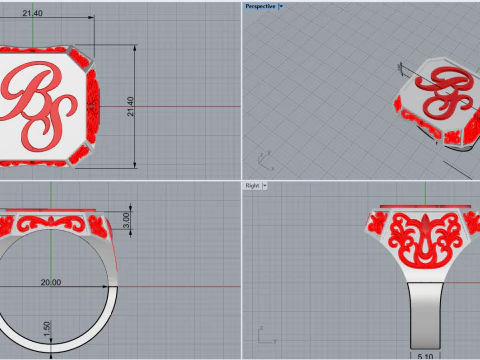Select the central filigree ornament in Right view
480x360 pixels.
point(426,240)
